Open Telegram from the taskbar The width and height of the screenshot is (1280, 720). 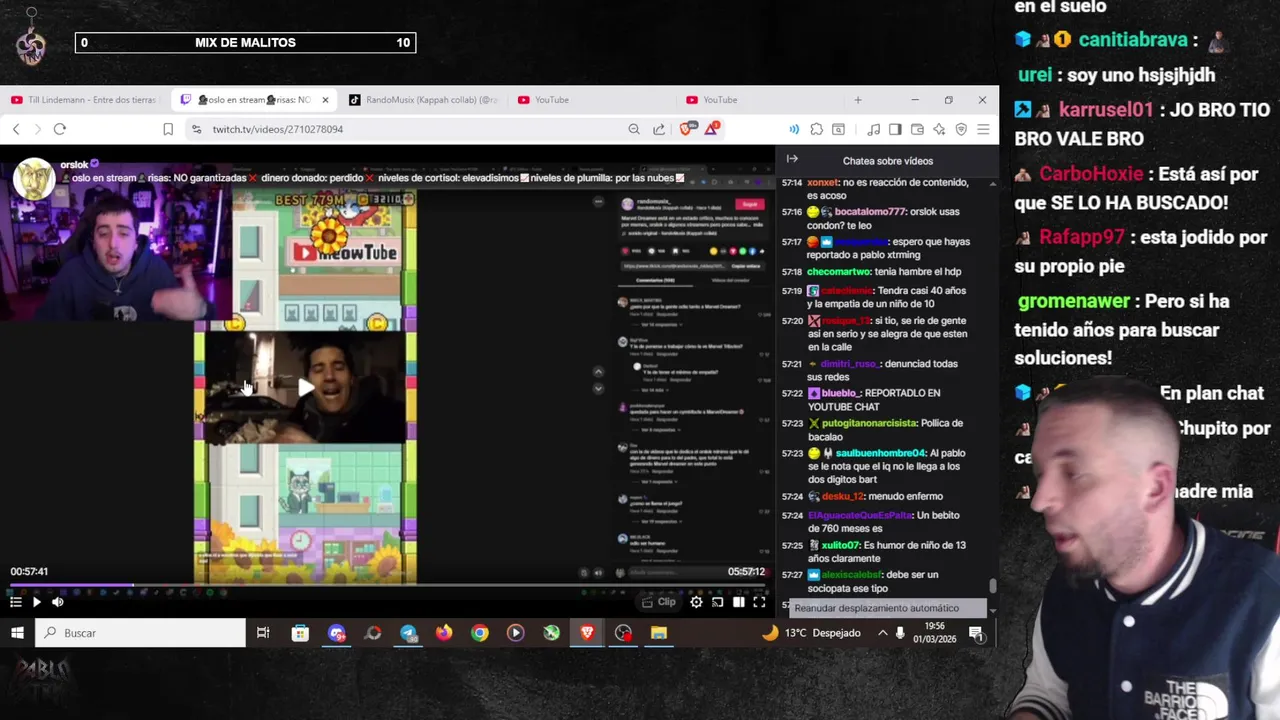click(x=408, y=633)
